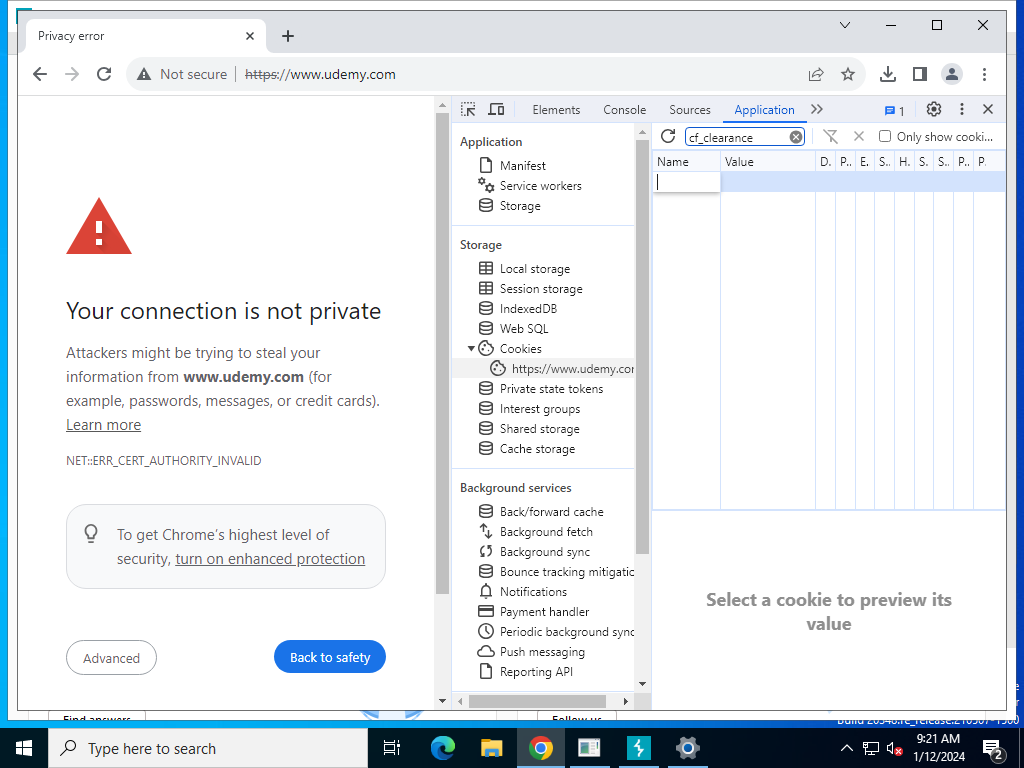Enable Only show cookies with issue checkbox

[x=885, y=136]
